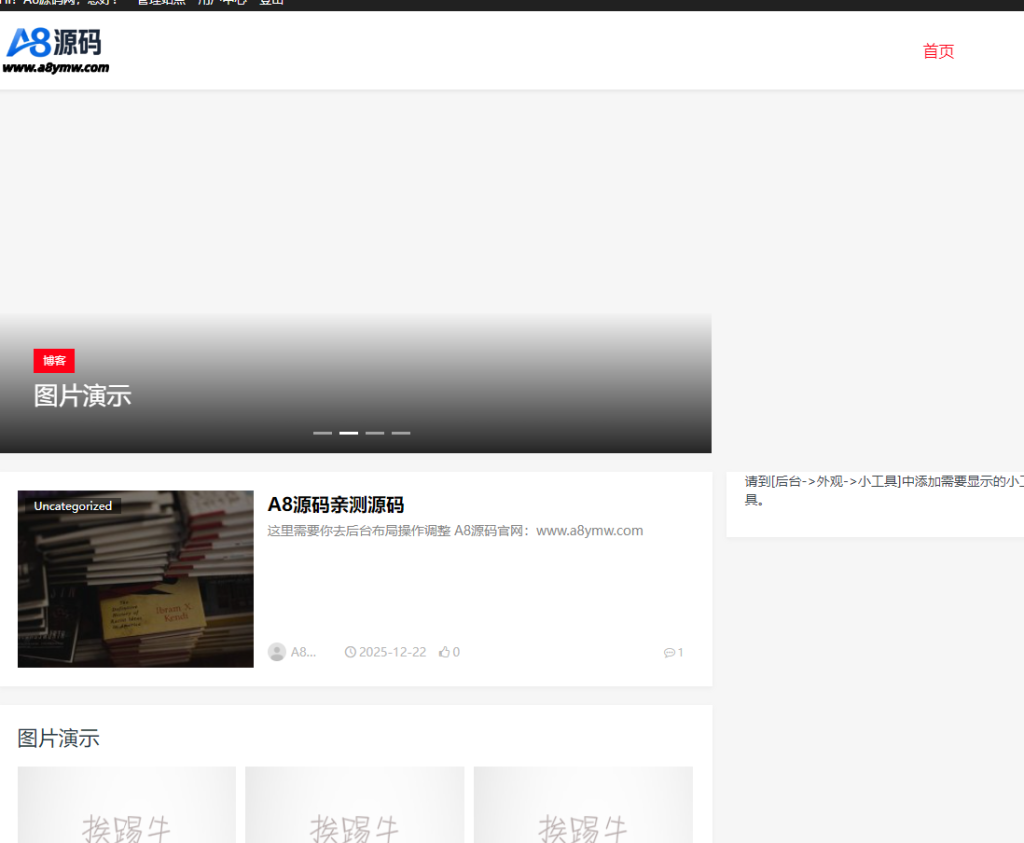Open the article titled A8源码亲测源码

coord(336,505)
